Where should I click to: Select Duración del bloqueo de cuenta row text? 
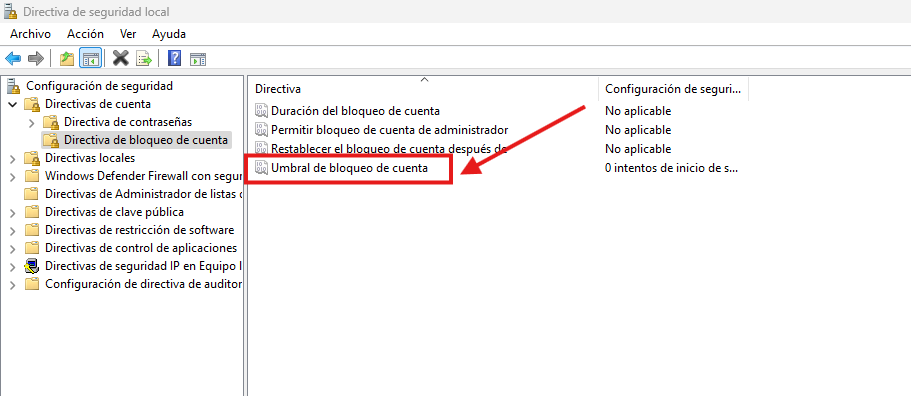356,111
